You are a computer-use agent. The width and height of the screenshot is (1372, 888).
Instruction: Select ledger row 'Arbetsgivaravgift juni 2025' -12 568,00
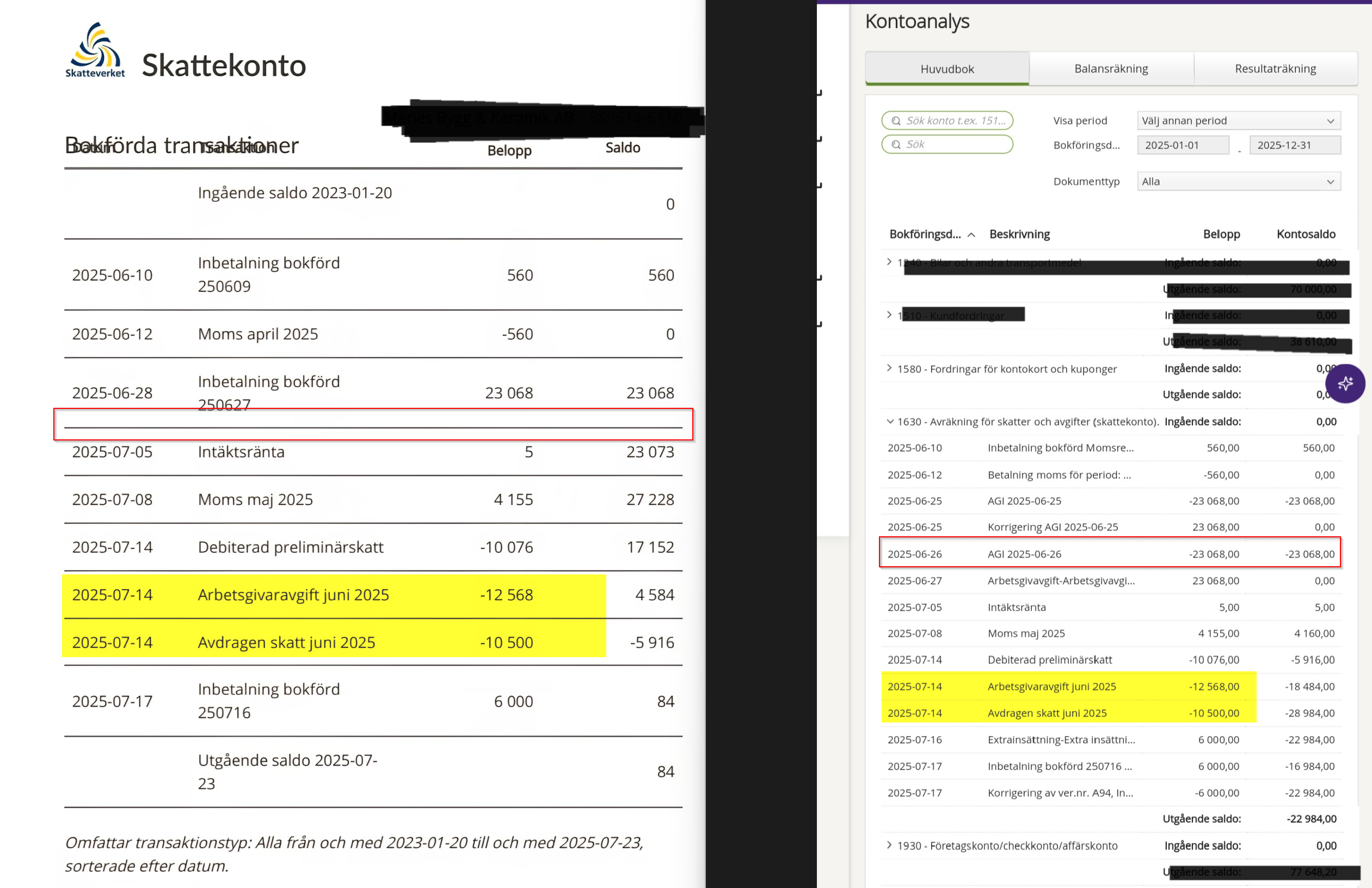click(1110, 686)
